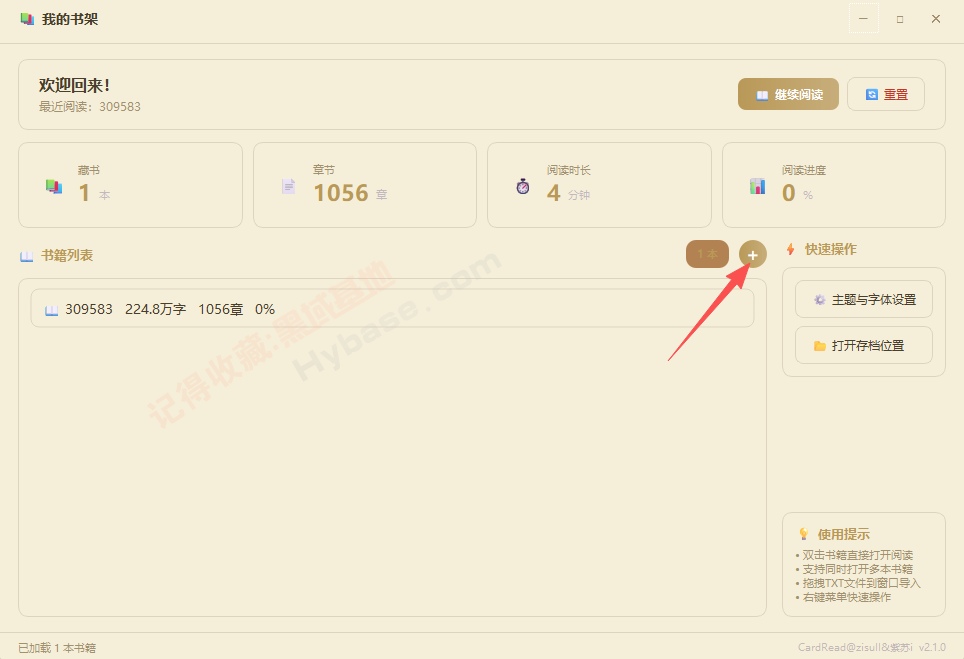Image resolution: width=964 pixels, height=659 pixels.
Task: Click the folder icon in 打开存档位置 button
Action: pos(820,346)
